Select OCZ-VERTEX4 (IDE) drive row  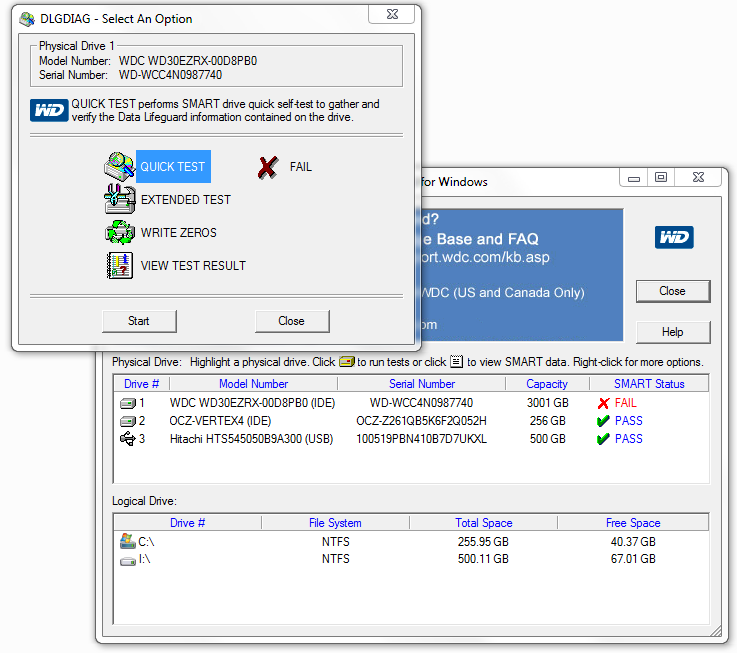click(411, 421)
